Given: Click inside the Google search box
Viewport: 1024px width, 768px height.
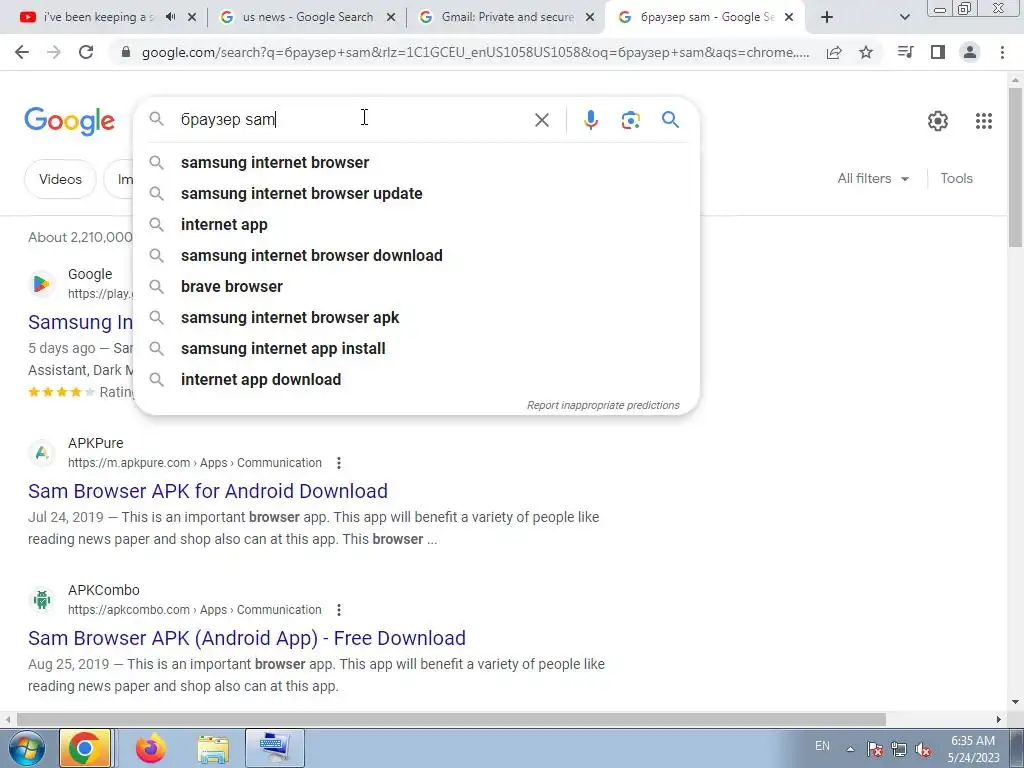Looking at the screenshot, I should 353,120.
